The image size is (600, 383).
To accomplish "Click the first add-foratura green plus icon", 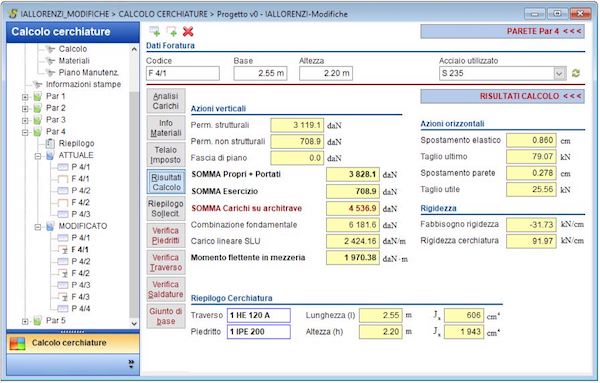I will [x=155, y=31].
